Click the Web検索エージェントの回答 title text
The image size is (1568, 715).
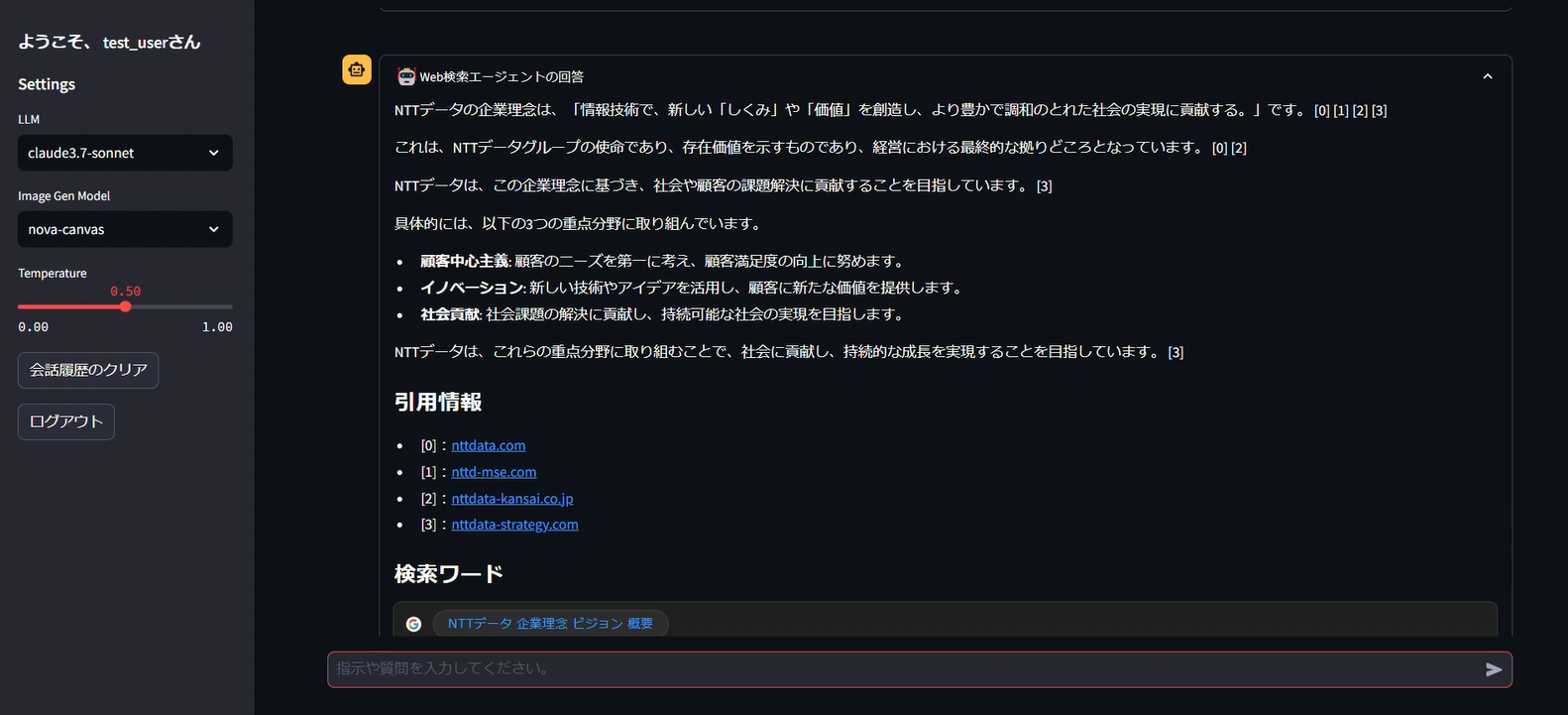click(x=502, y=76)
